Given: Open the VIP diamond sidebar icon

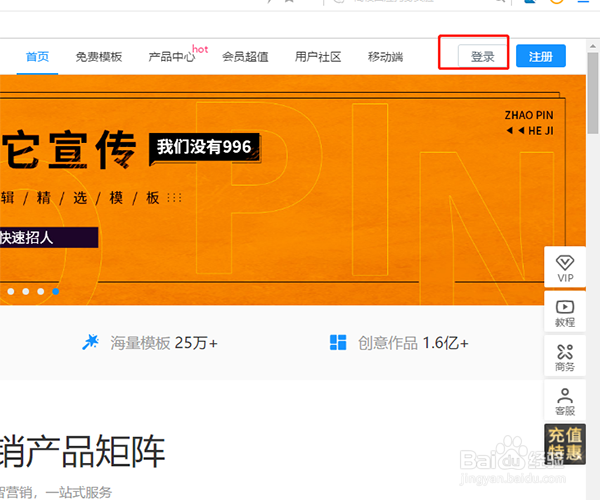Looking at the screenshot, I should pos(565,268).
